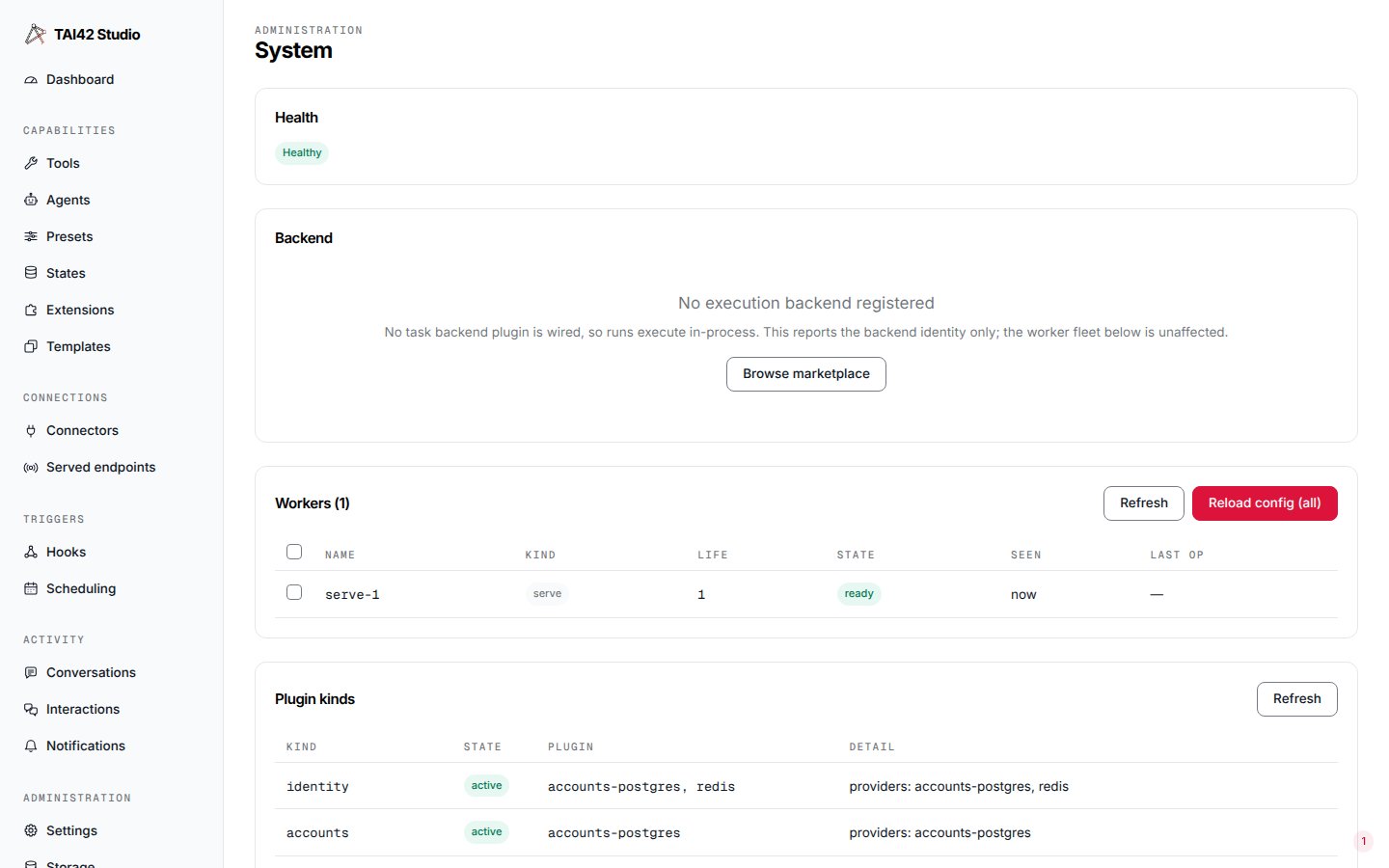Open the Presets section
Viewport: 1389px width, 868px height.
(x=69, y=237)
